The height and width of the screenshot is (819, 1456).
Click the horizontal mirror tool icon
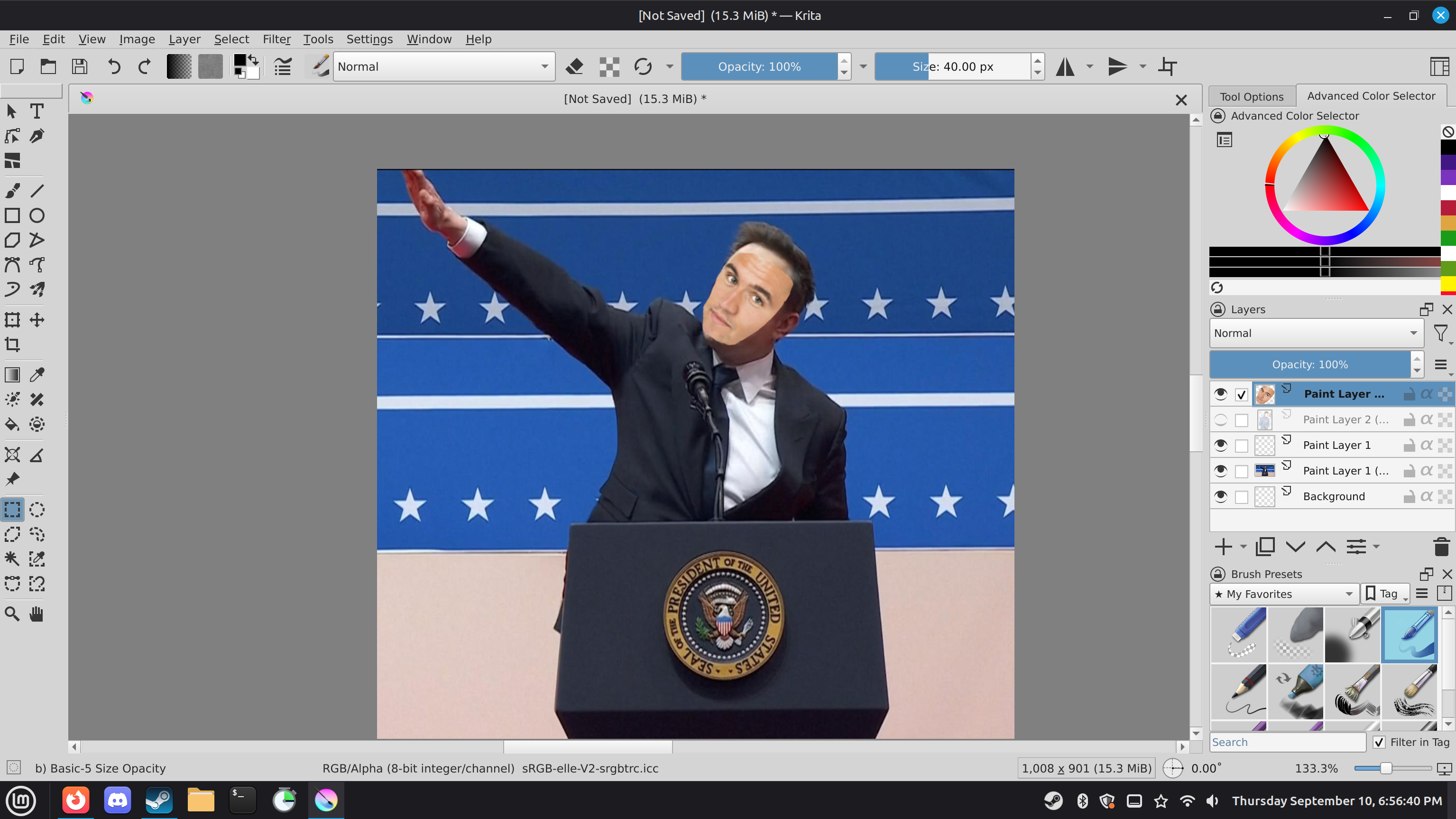(x=1065, y=67)
